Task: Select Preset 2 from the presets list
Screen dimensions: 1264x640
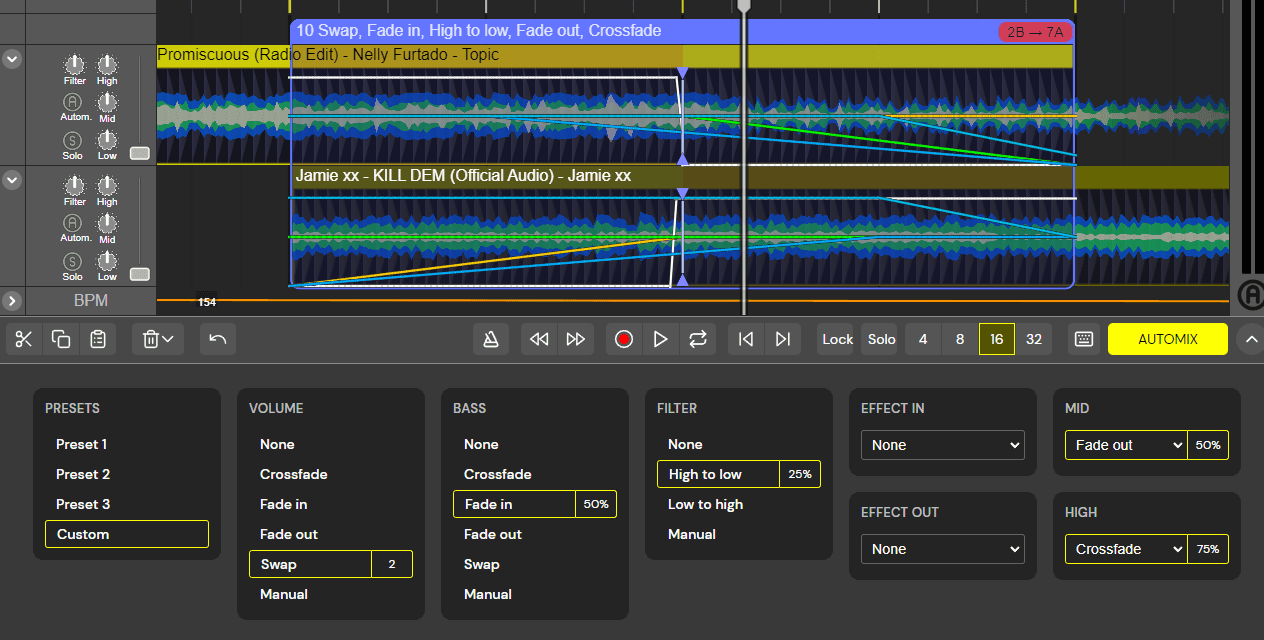Action: click(x=83, y=474)
